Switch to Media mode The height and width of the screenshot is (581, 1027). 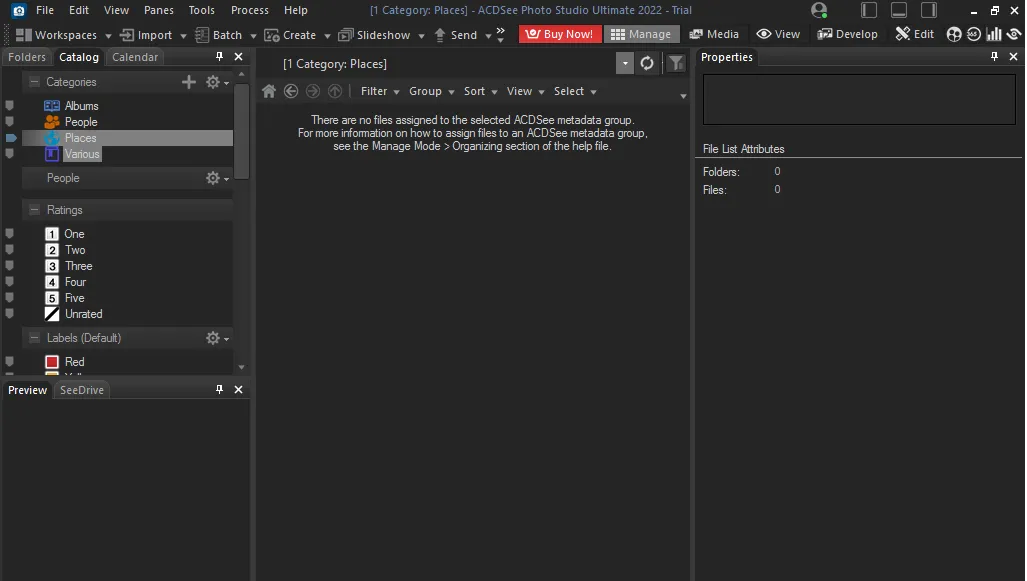click(x=714, y=34)
